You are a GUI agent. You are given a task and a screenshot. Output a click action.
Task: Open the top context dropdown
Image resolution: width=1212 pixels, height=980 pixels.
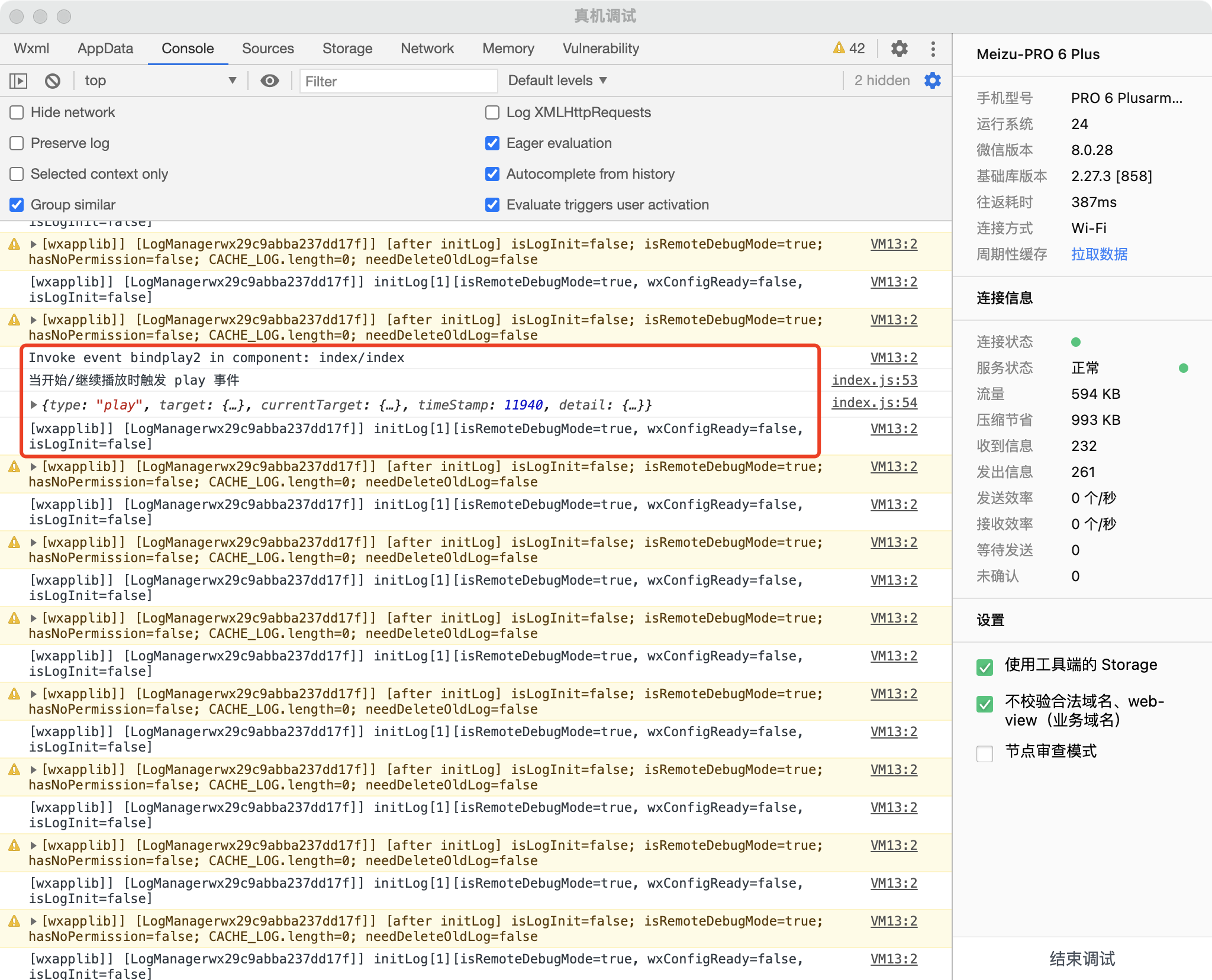160,80
